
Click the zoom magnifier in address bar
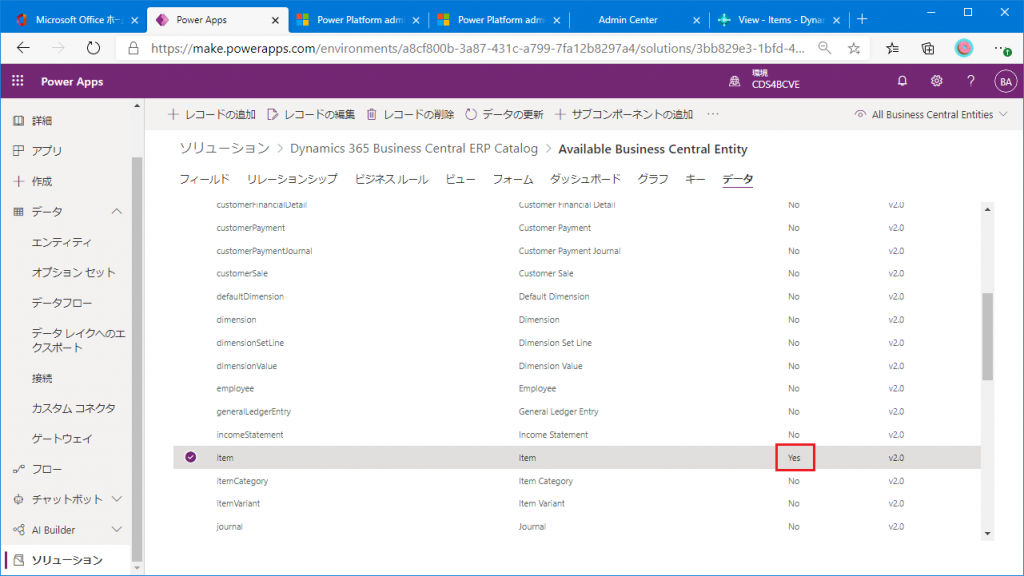tap(825, 48)
